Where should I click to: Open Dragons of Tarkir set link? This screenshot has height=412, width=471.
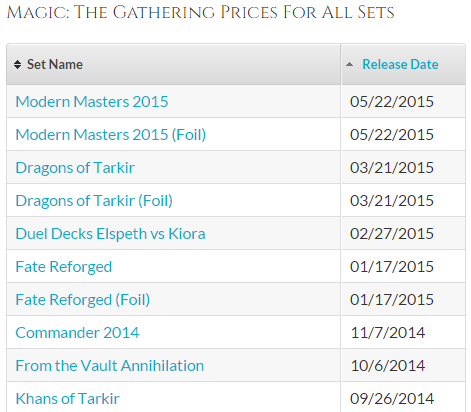pos(75,167)
